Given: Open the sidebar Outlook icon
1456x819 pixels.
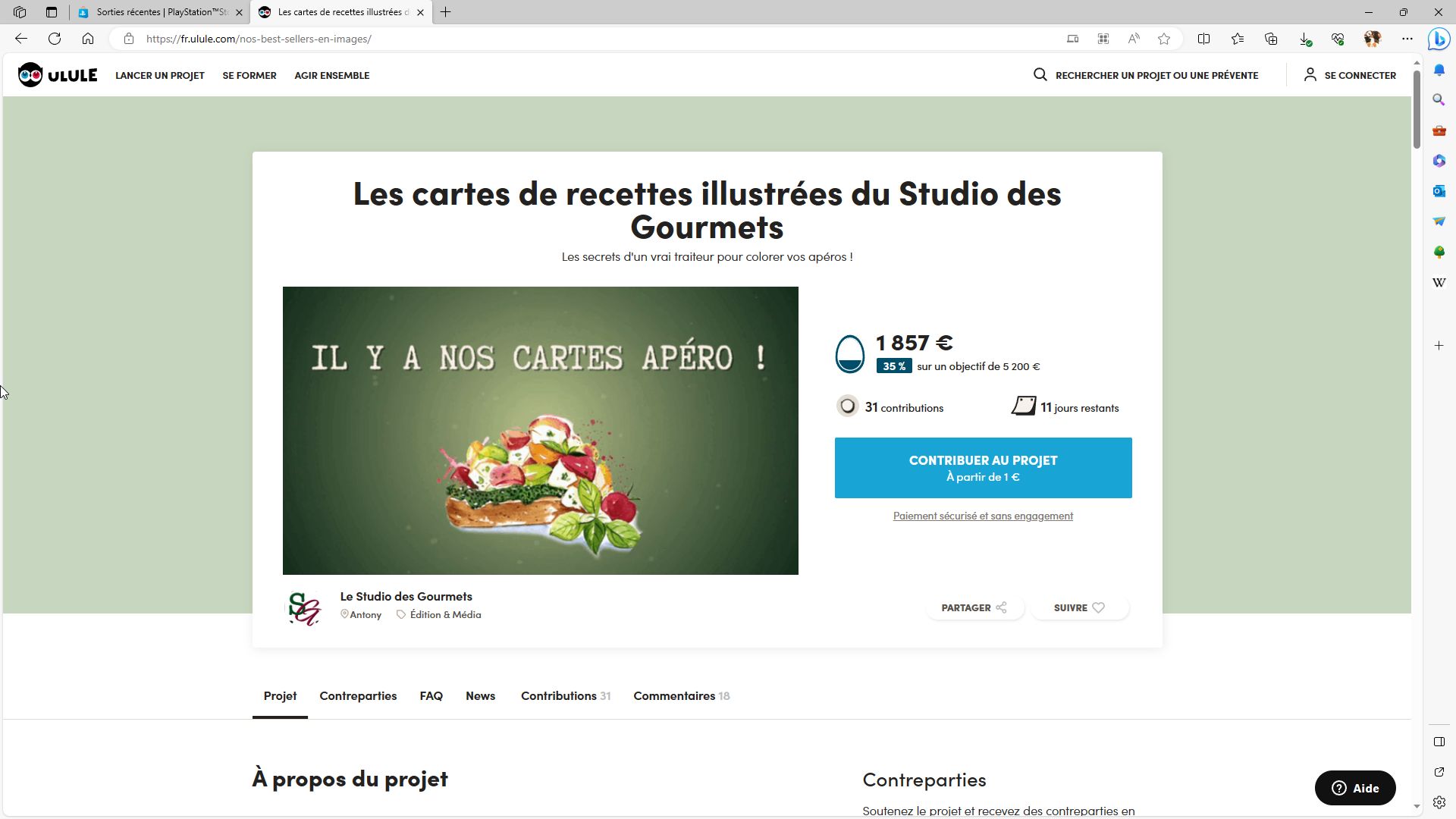Looking at the screenshot, I should [1439, 191].
